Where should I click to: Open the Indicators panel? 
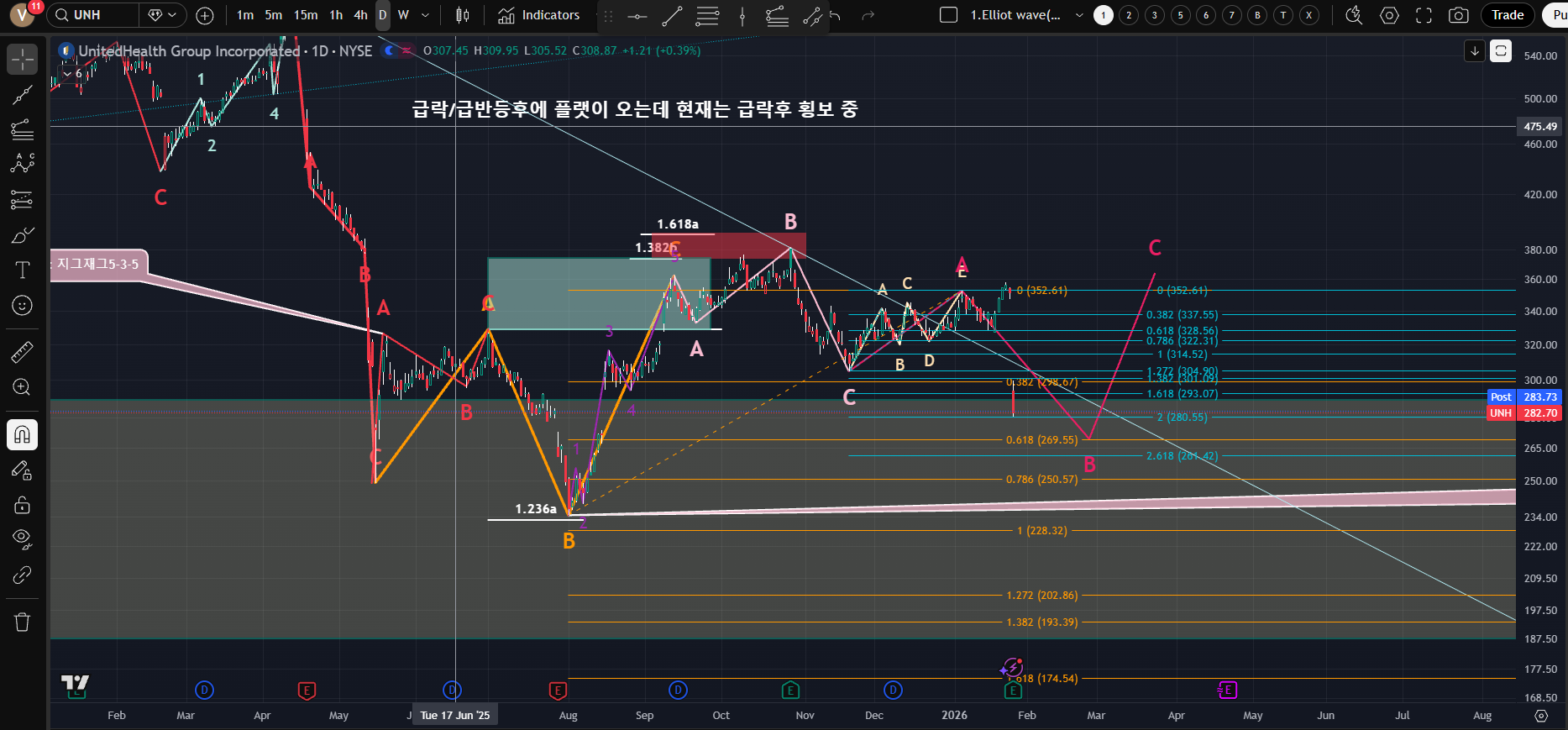539,15
